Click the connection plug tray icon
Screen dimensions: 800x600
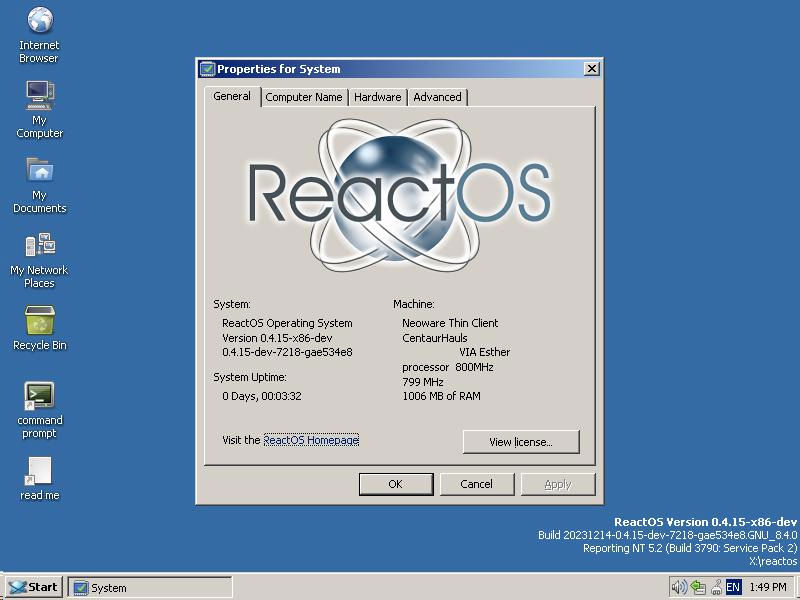[x=717, y=587]
